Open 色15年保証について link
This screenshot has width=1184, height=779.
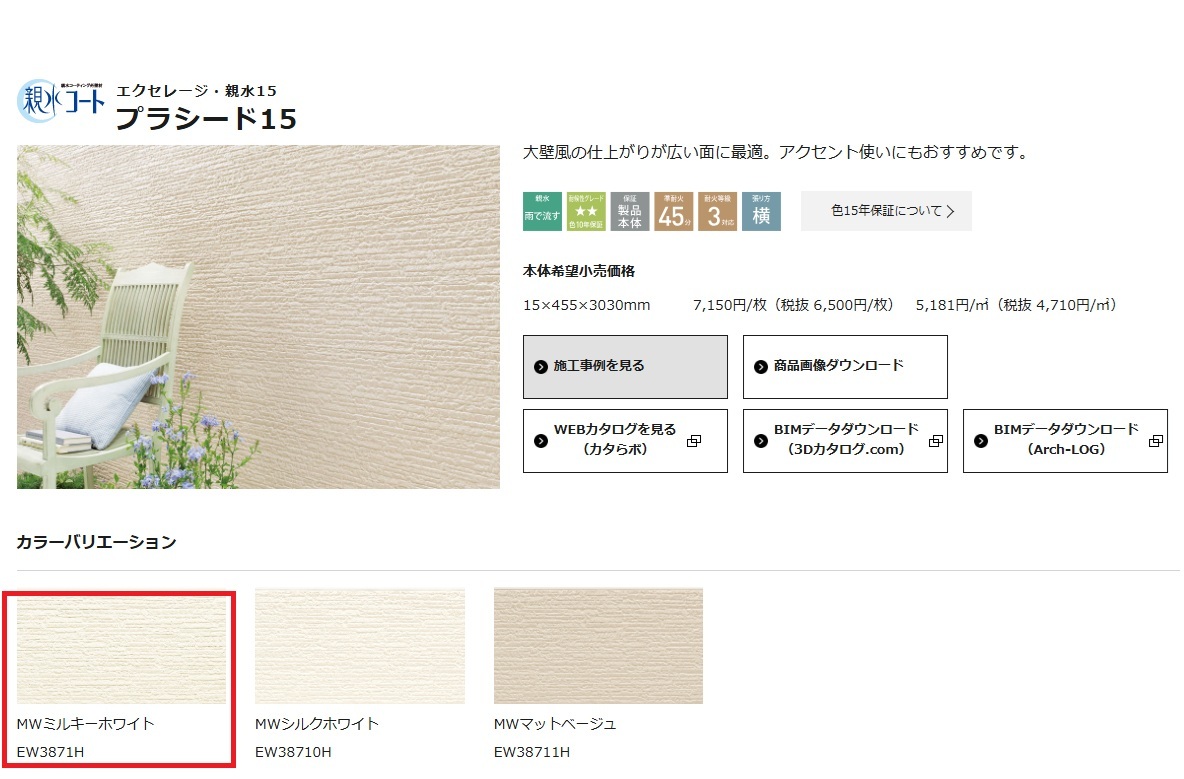coord(886,211)
